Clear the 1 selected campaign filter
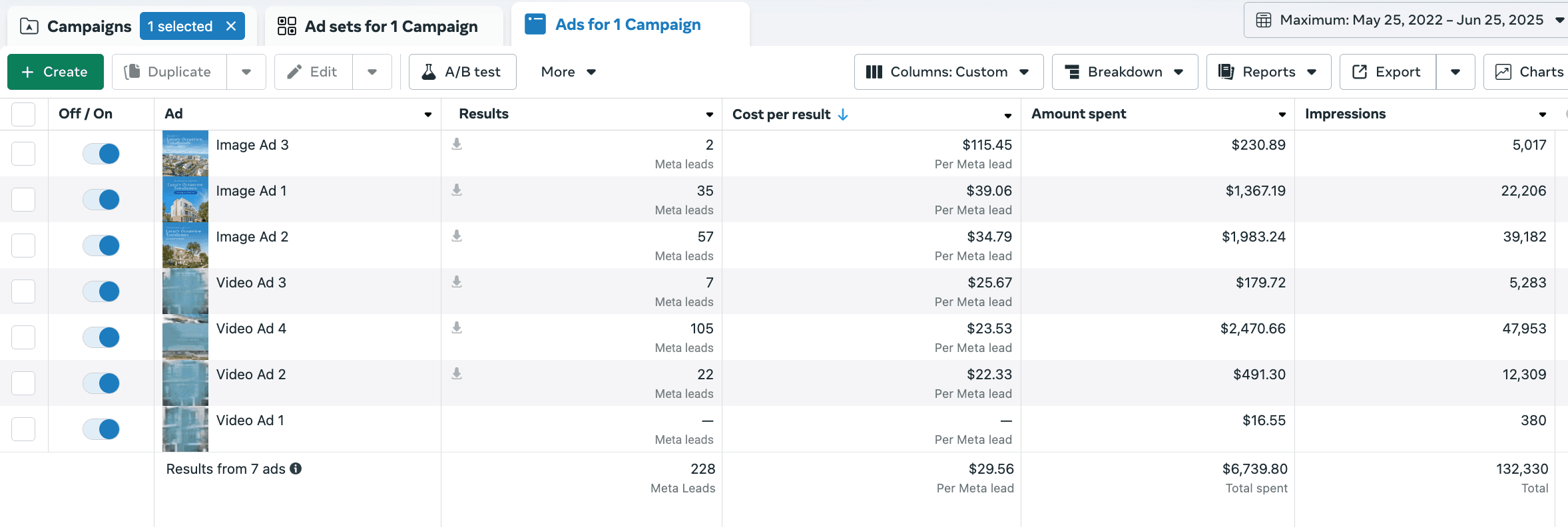Image resolution: width=1568 pixels, height=527 pixels. tap(231, 26)
